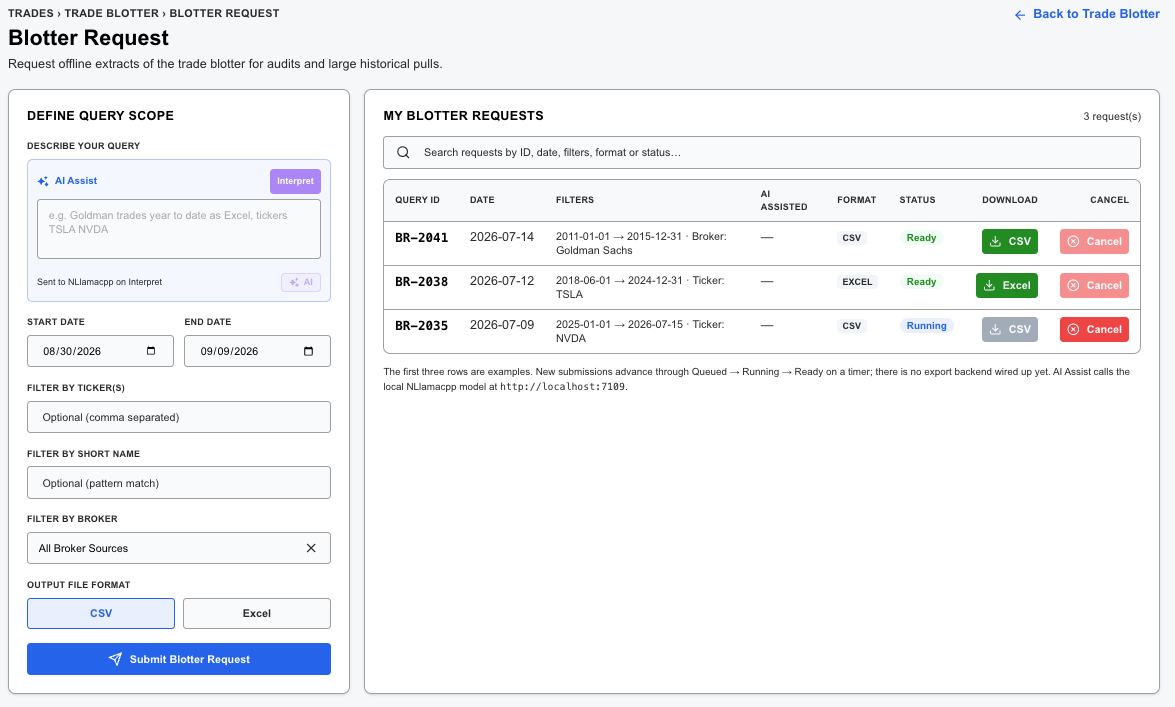The height and width of the screenshot is (707, 1175).
Task: Submit the blotter request
Action: click(178, 659)
